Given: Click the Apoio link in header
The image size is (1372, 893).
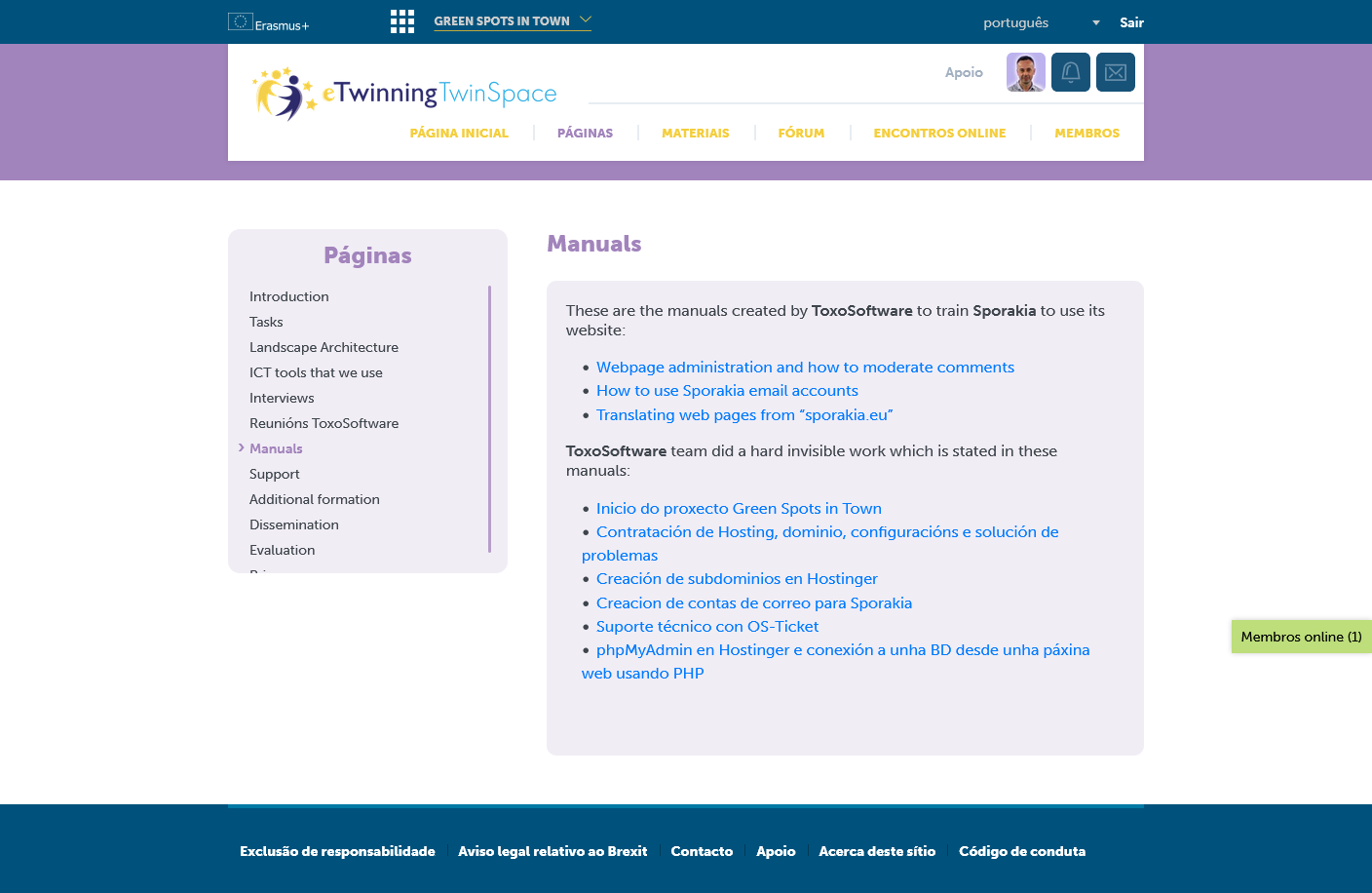Looking at the screenshot, I should click(964, 72).
